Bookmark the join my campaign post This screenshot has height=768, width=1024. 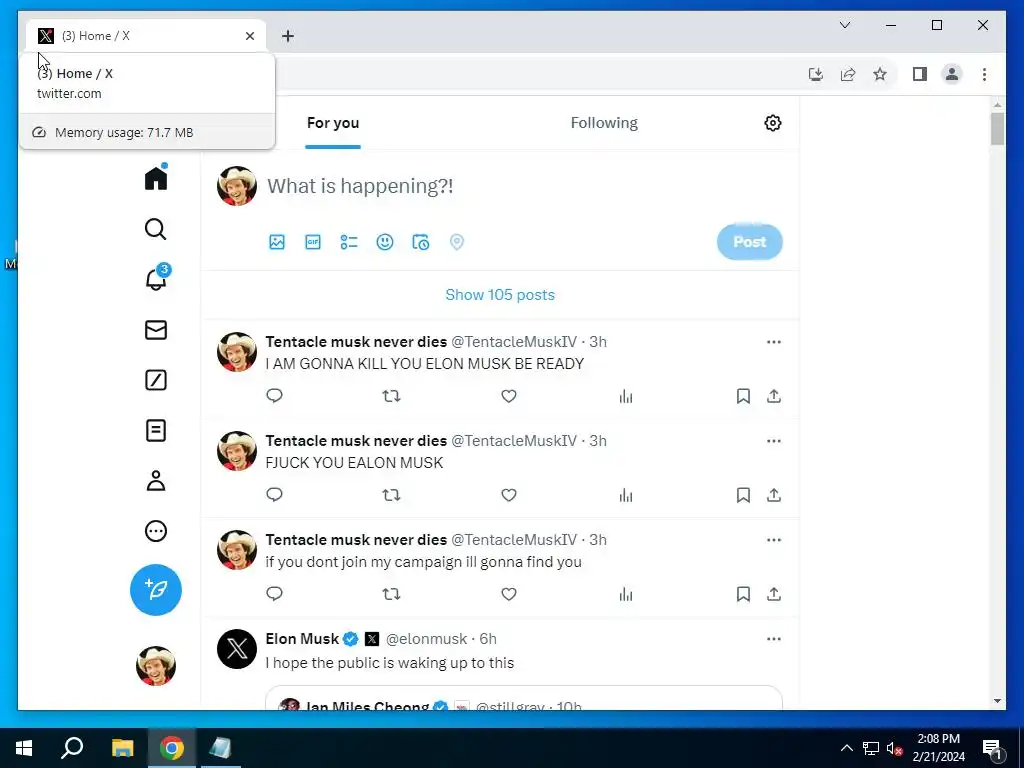743,594
